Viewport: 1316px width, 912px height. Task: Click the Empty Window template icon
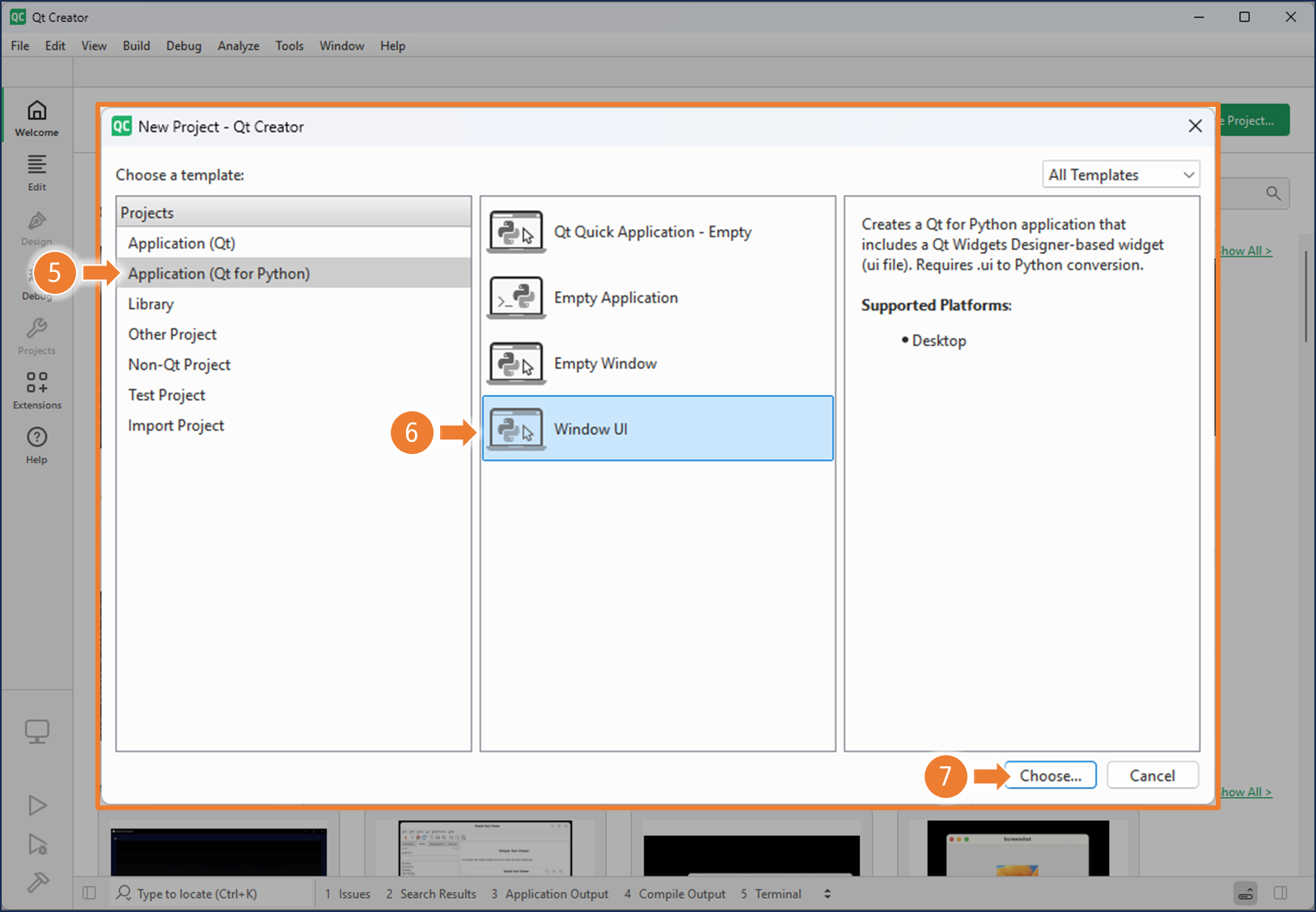[516, 363]
